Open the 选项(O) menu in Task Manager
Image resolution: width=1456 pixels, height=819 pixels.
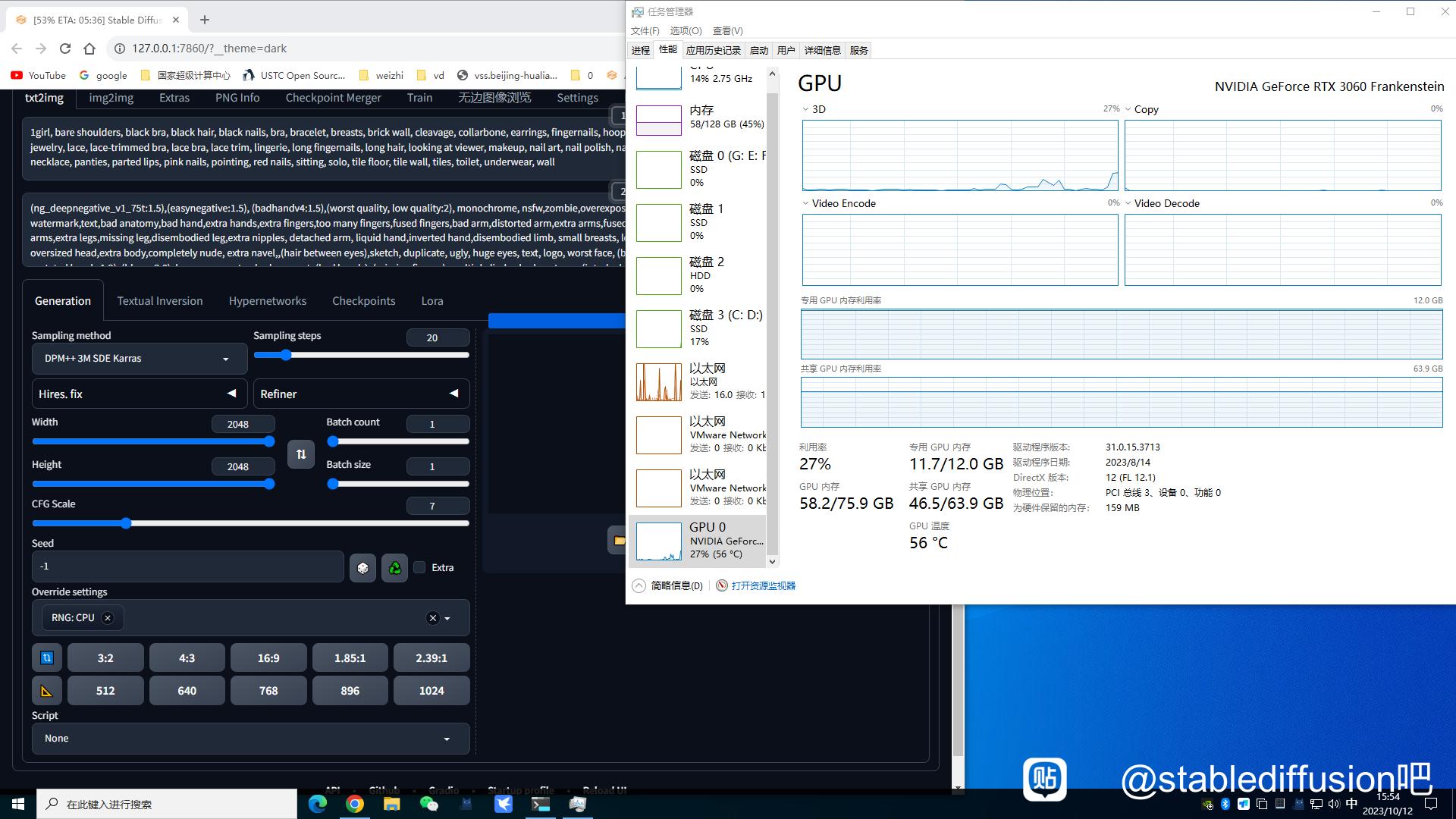(x=686, y=30)
